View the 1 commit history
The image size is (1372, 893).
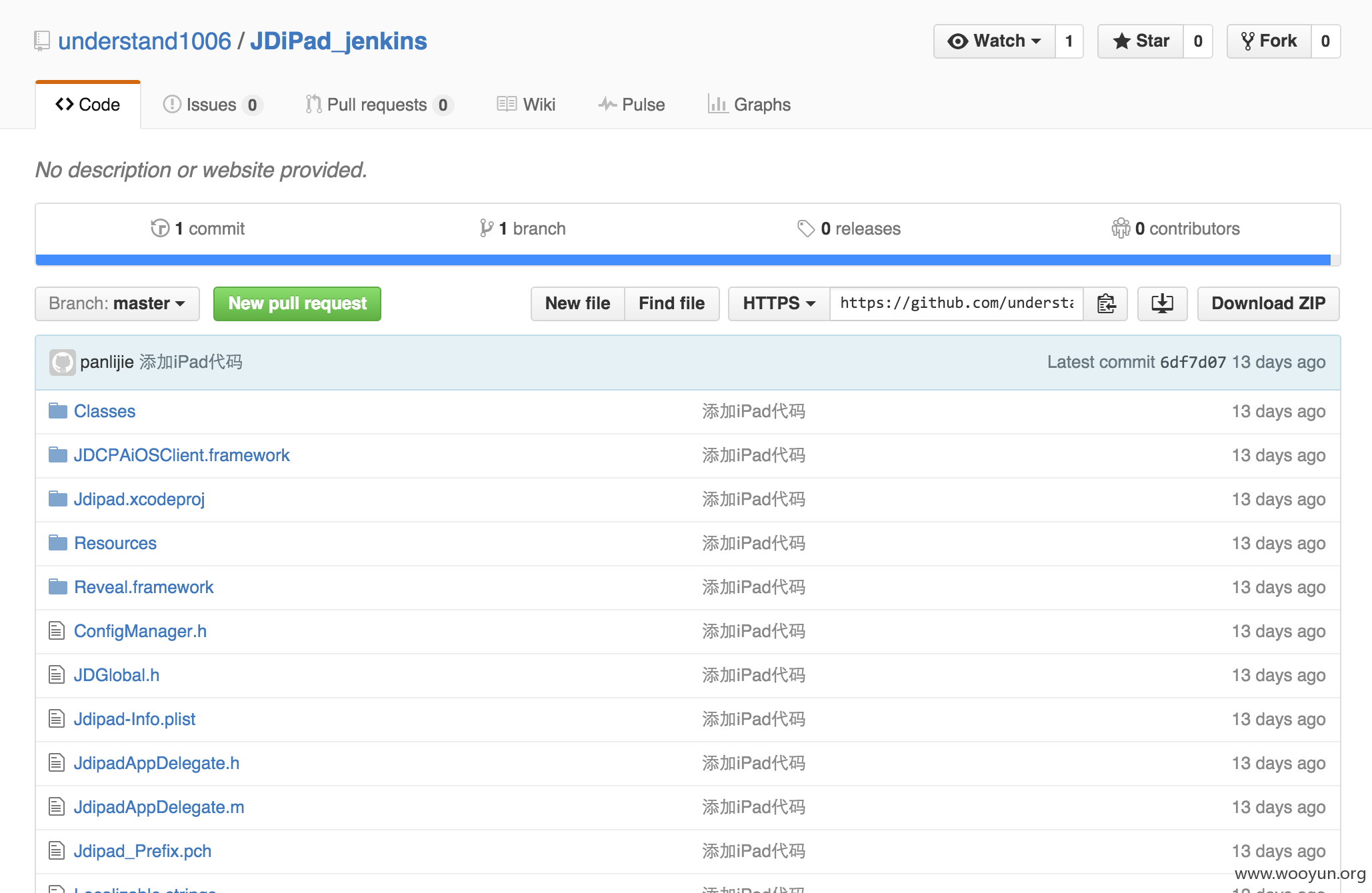tap(198, 229)
